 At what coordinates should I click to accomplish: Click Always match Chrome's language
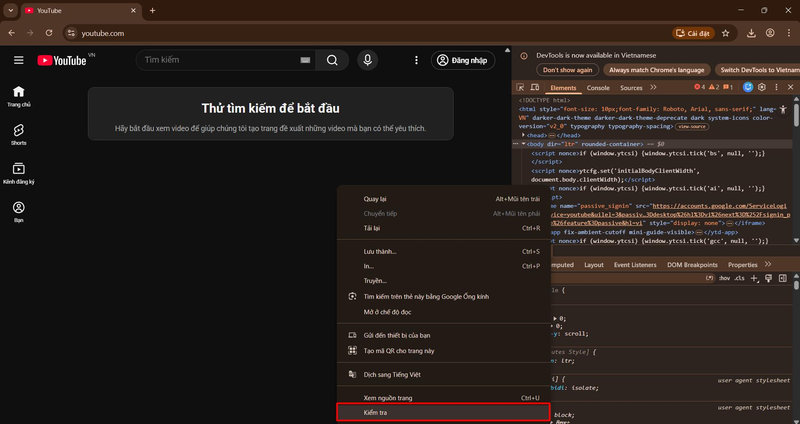point(656,70)
